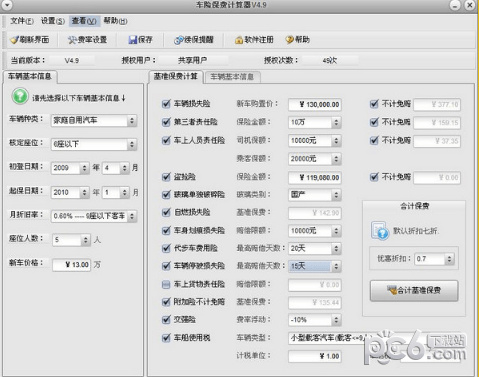Toggle 不计免赔 for 盗抢险

pos(374,177)
